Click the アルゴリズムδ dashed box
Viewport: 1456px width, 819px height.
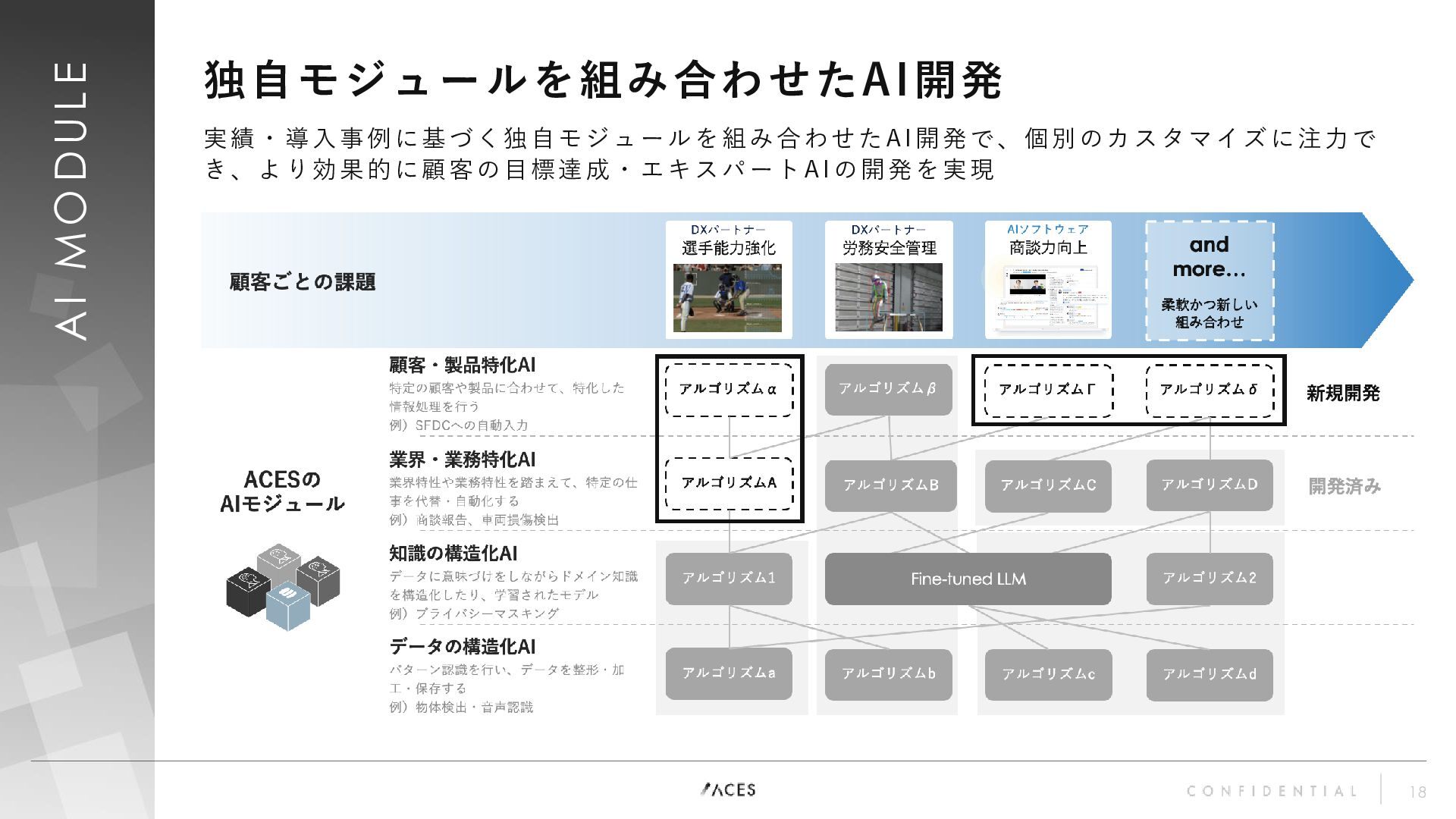1210,391
